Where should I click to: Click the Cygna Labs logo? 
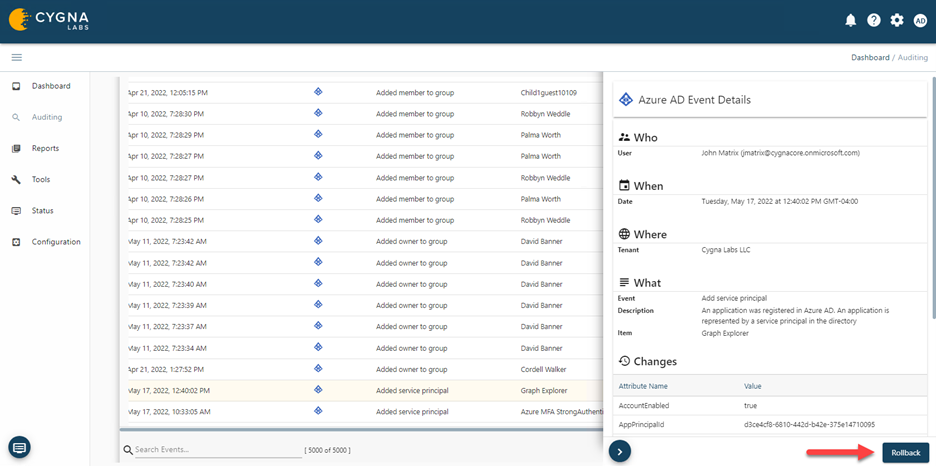pyautogui.click(x=47, y=20)
